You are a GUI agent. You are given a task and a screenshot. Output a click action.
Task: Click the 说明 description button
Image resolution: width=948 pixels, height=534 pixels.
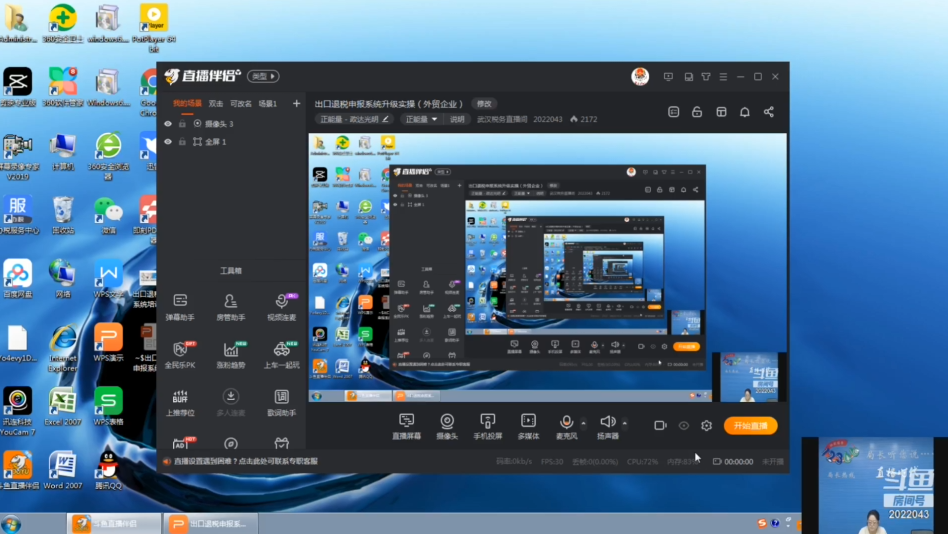[456, 119]
